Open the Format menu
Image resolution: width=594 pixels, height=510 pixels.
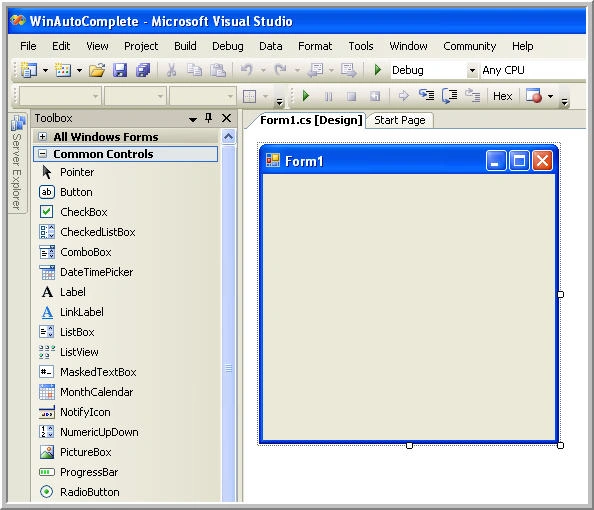point(315,46)
